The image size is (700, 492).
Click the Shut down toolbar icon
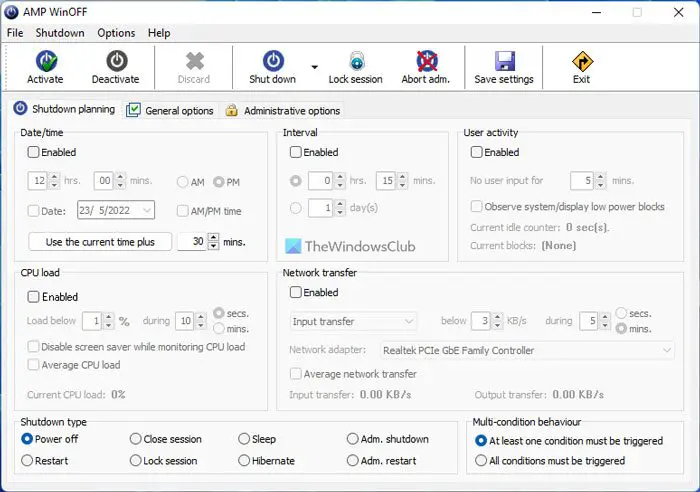pos(273,61)
